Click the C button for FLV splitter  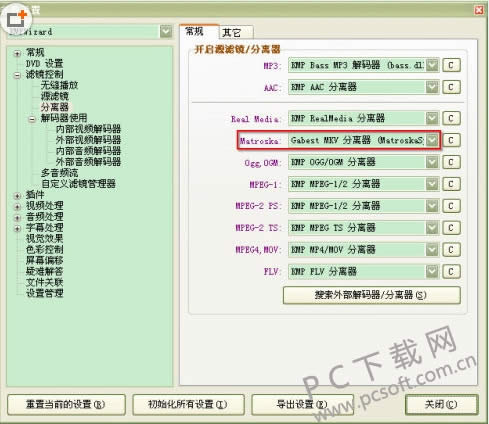click(451, 271)
